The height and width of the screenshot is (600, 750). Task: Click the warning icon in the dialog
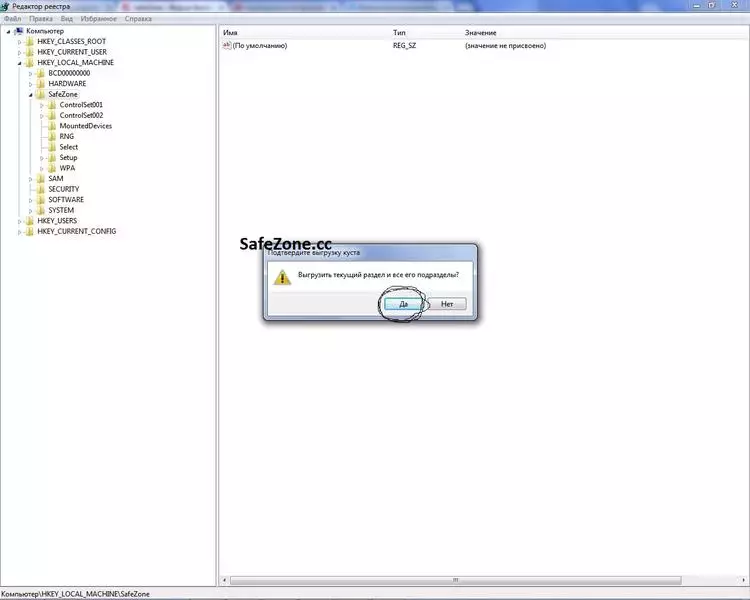pyautogui.click(x=282, y=277)
